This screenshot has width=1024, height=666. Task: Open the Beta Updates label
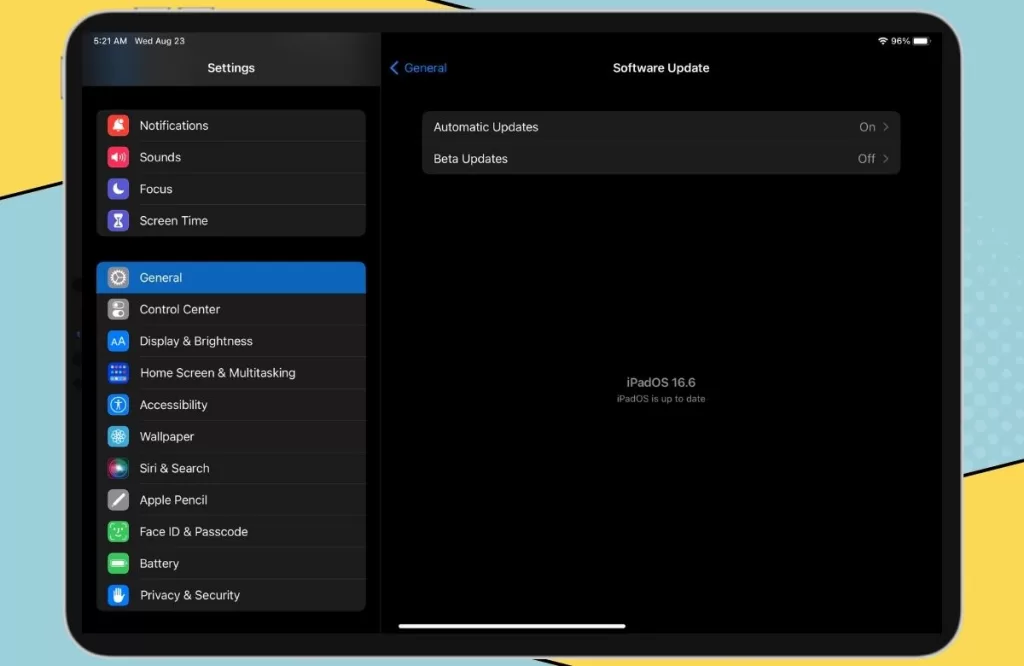coord(470,159)
